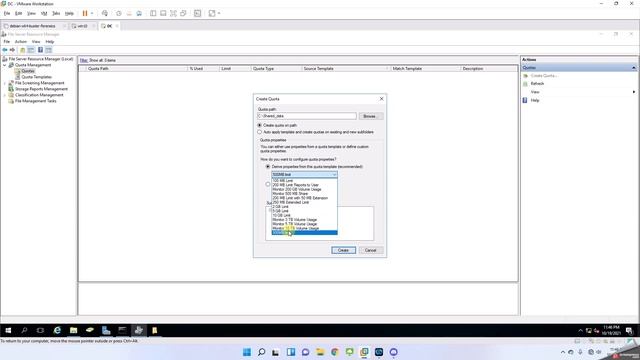
Task: Click Refresh in the Actions pane
Action: point(537,84)
